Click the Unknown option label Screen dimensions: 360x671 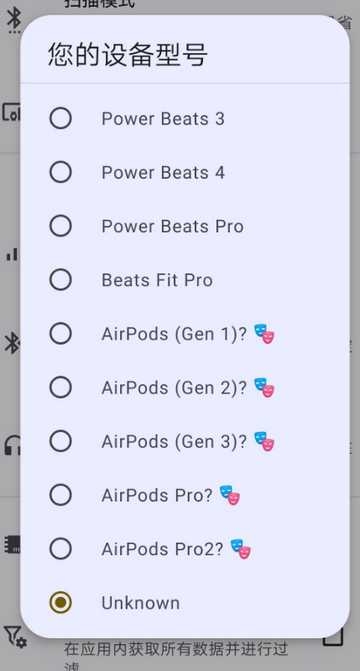coord(140,603)
